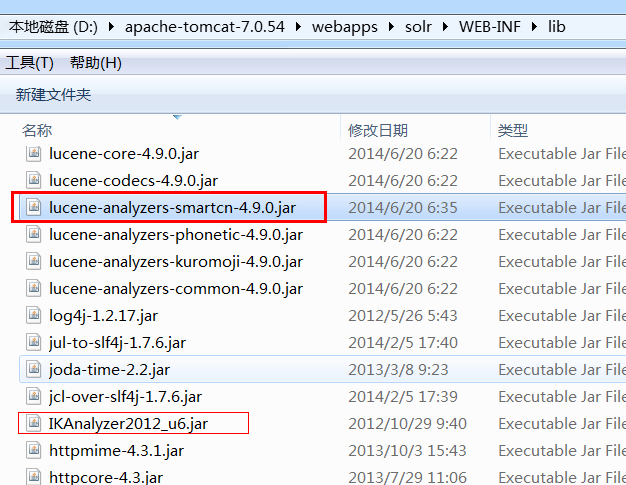The image size is (626, 485).
Task: Go to apache-tomcat-7.0.54 in address bar
Action: coord(204,27)
